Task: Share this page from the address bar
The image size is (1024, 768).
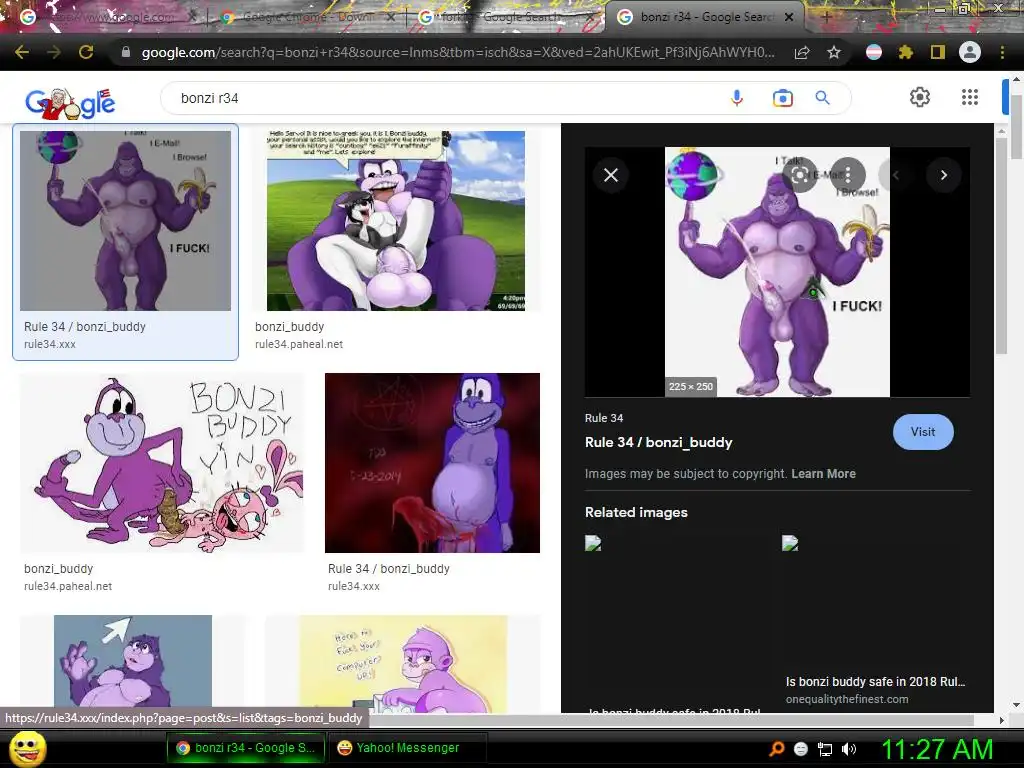Action: [x=802, y=52]
